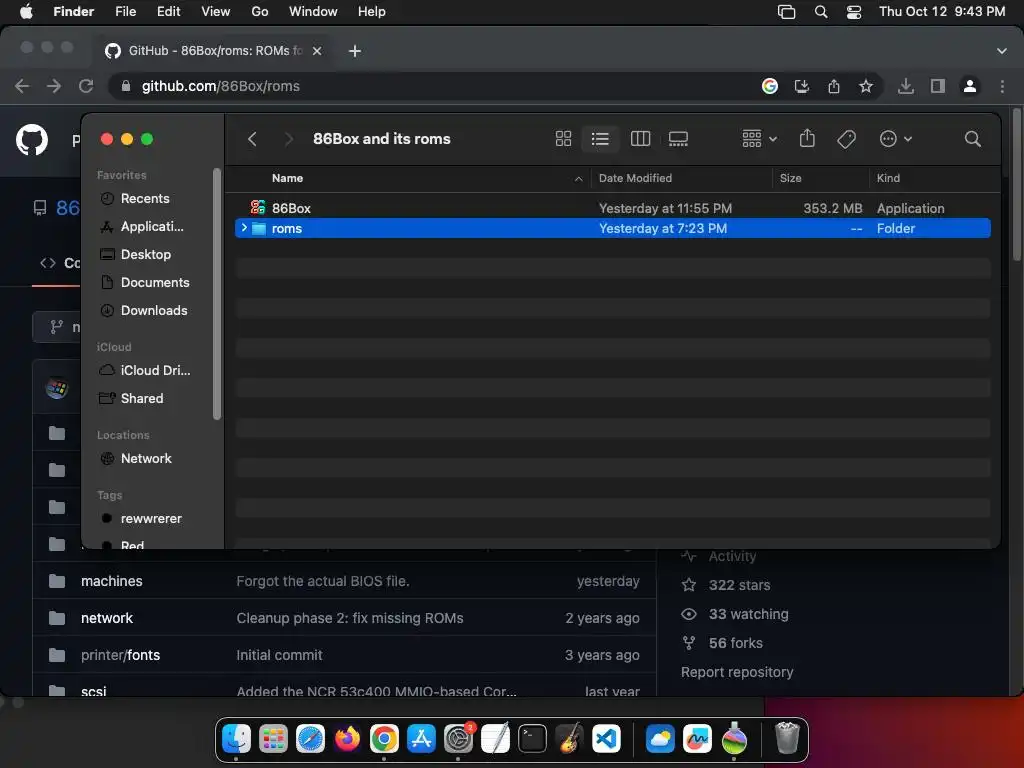1024x768 pixels.
Task: Open Finder group-by options dropdown
Action: point(759,138)
